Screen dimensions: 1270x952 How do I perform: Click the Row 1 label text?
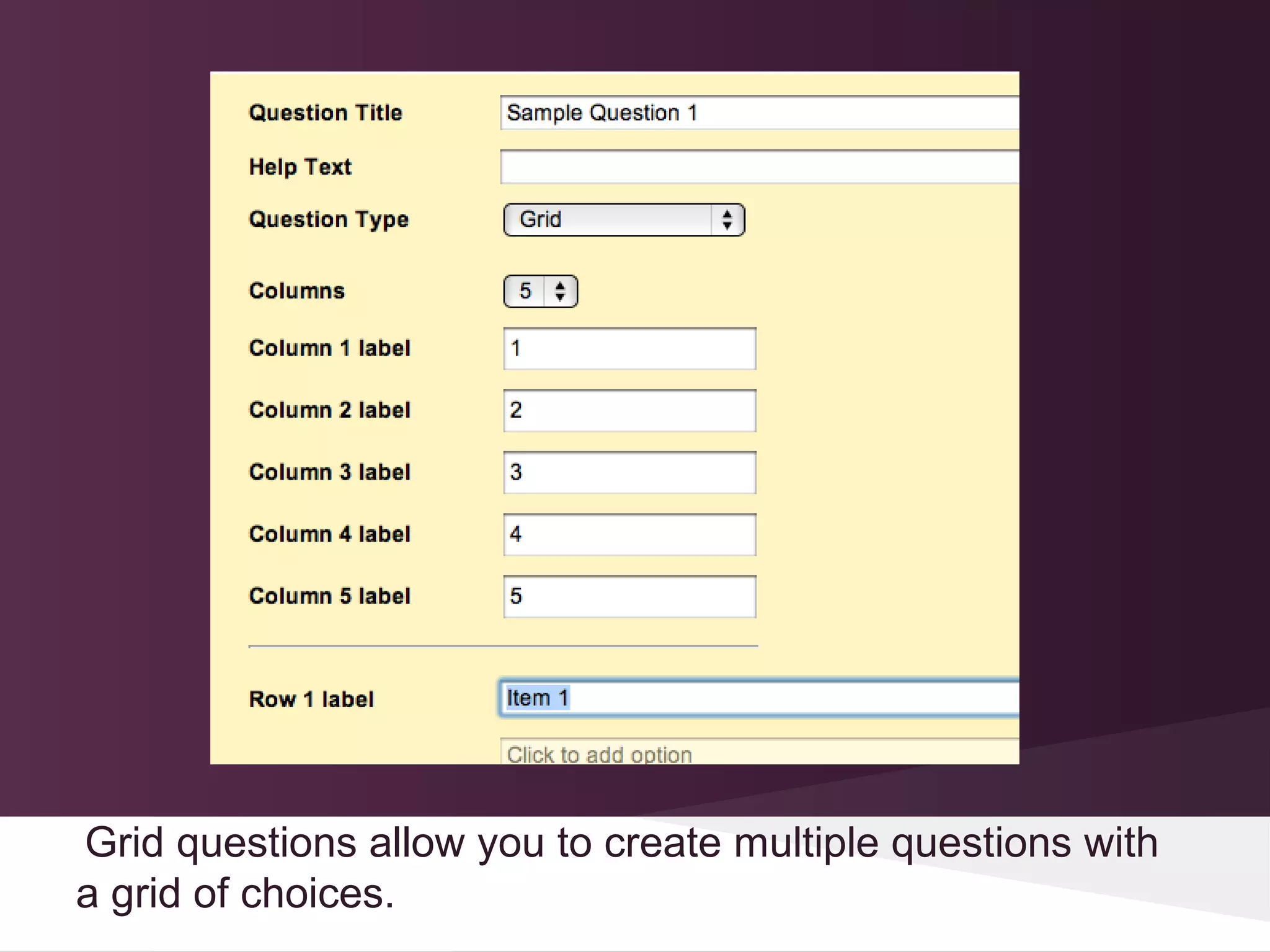click(311, 699)
